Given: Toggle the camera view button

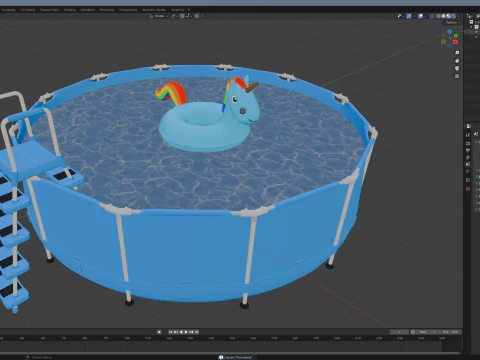Looking at the screenshot, I should point(457,68).
